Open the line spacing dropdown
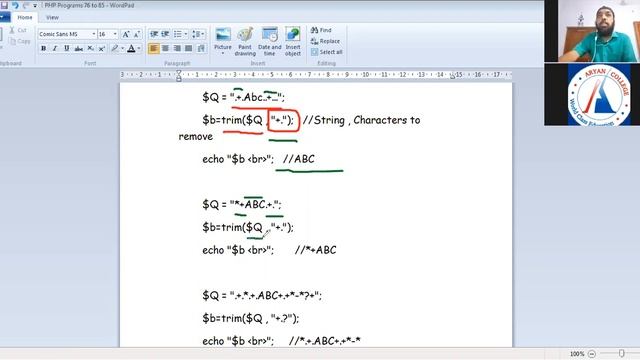 (x=198, y=34)
